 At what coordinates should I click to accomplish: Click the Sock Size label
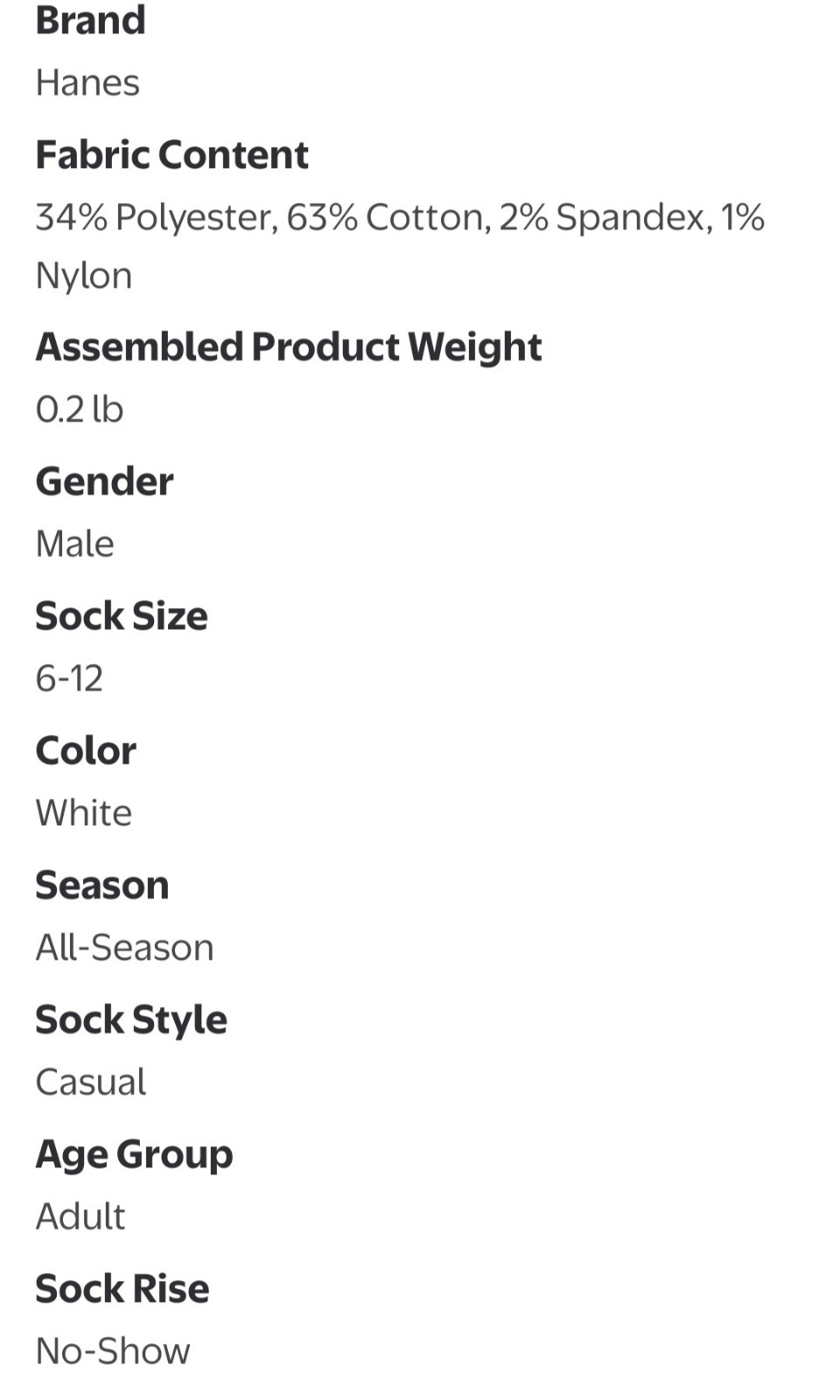(122, 616)
